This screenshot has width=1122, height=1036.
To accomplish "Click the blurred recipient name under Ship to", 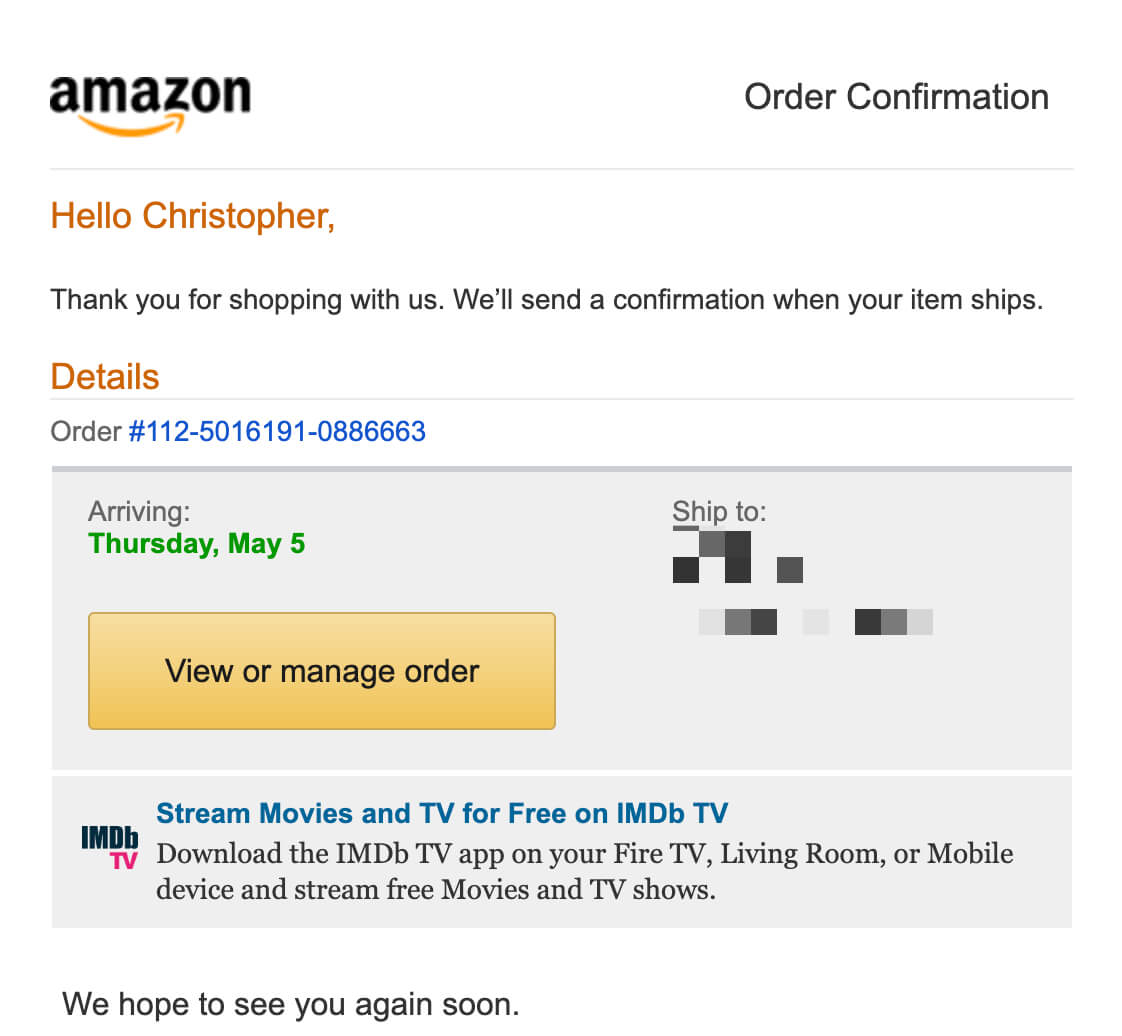I will coord(737,557).
